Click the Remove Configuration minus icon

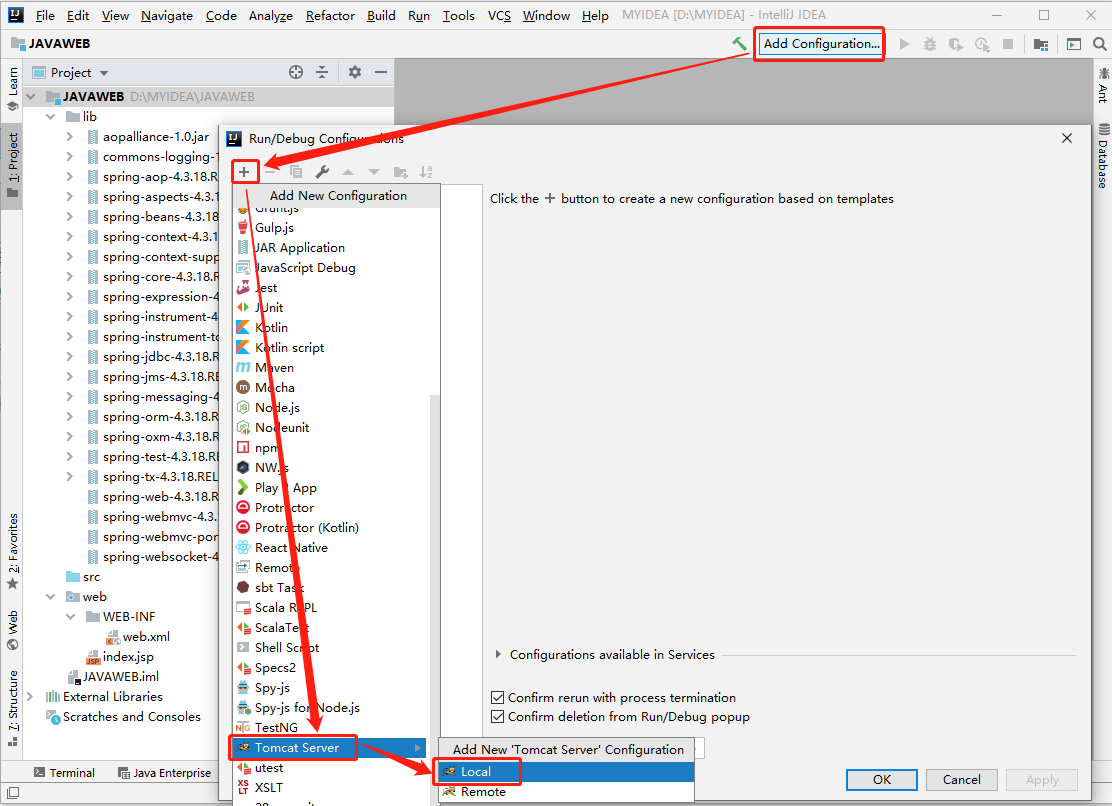pos(270,172)
